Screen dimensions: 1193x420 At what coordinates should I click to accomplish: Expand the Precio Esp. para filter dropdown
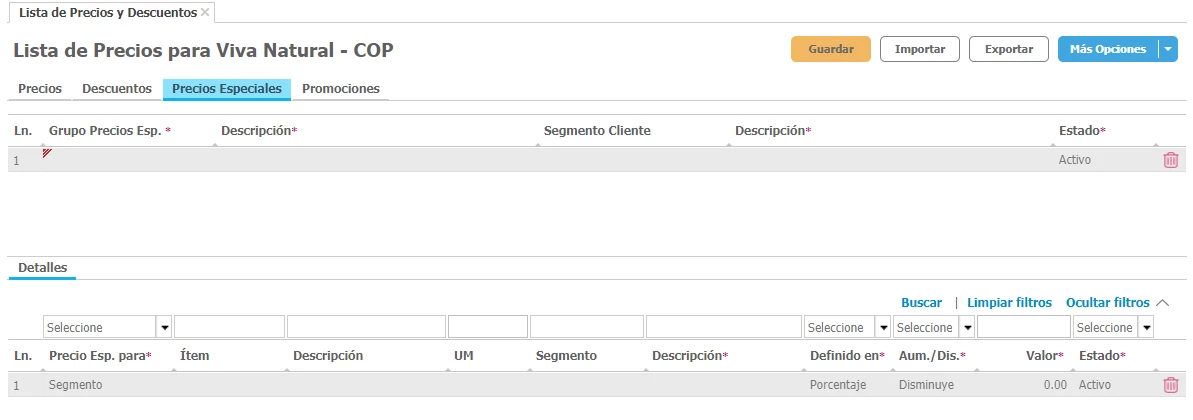point(164,328)
